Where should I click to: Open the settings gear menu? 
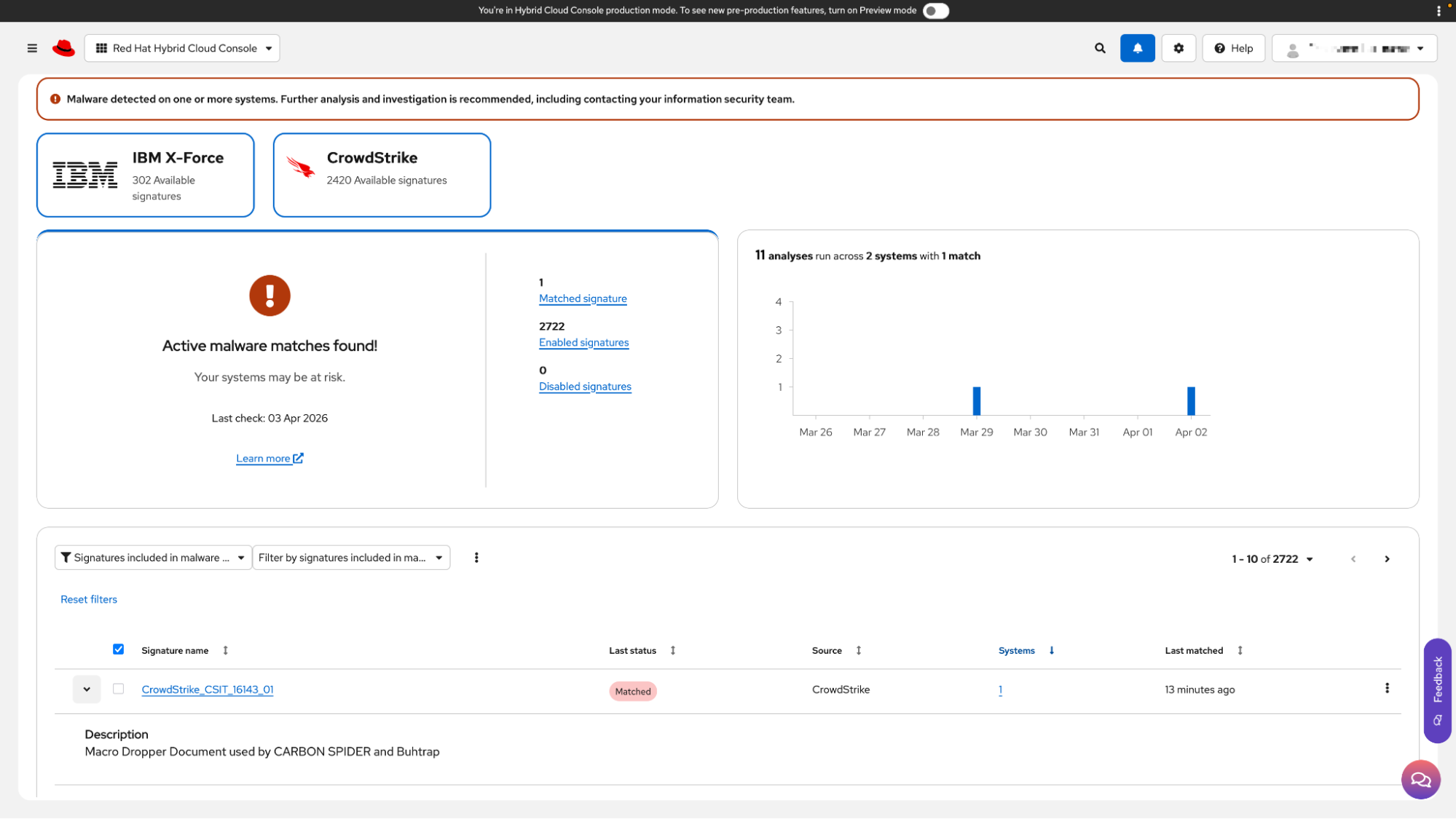(1178, 48)
